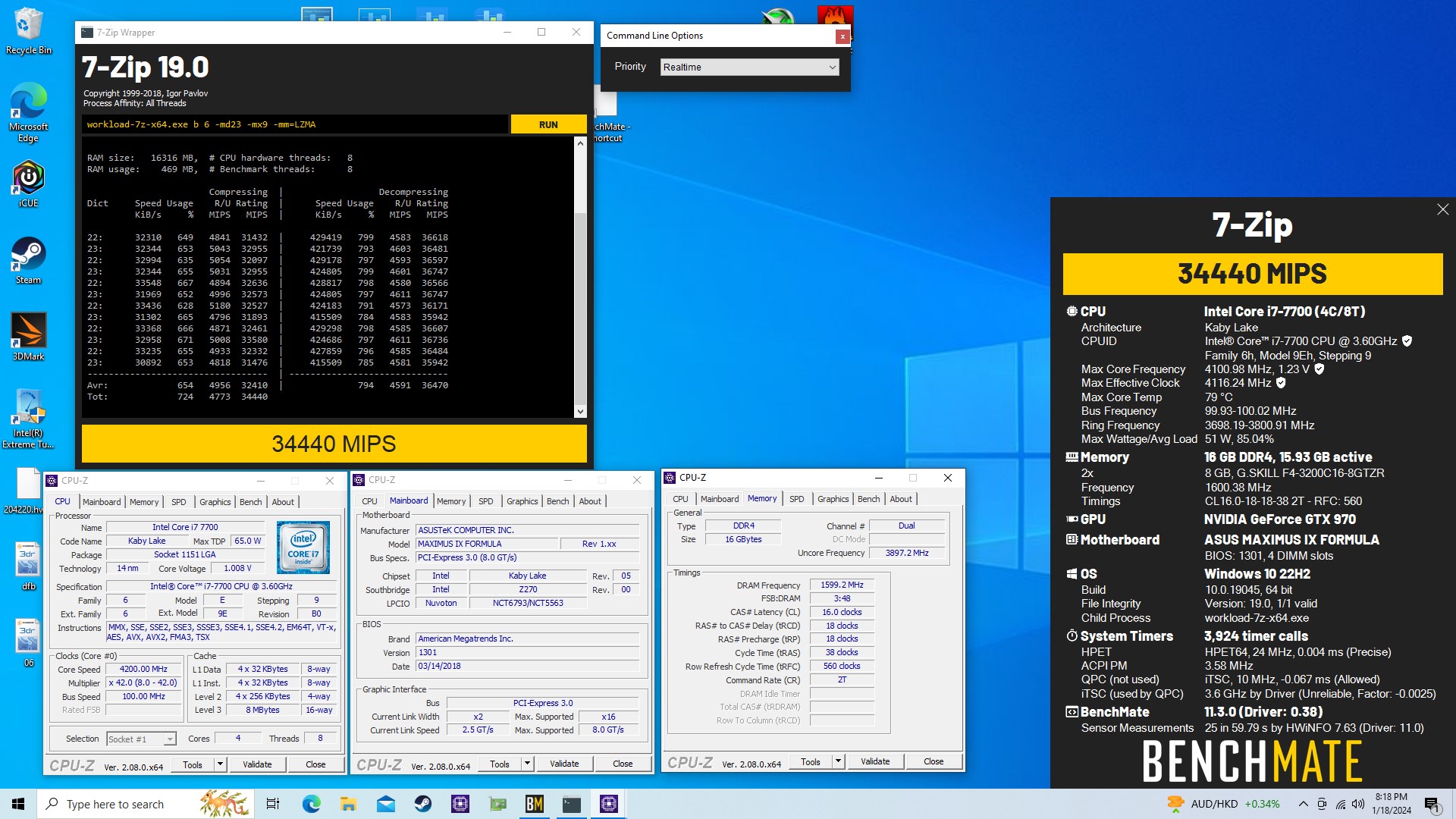
Task: Select the 204220.hw file icon on desktop
Action: (28, 491)
